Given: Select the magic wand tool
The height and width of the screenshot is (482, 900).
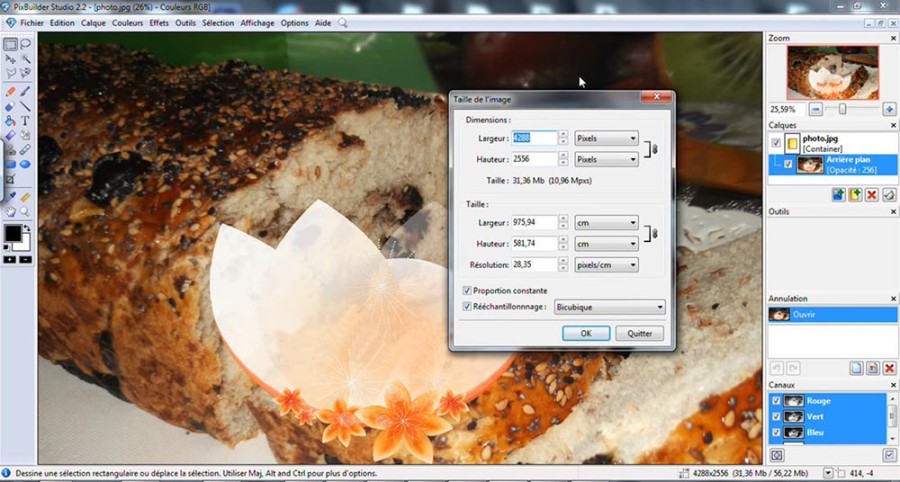Looking at the screenshot, I should tap(25, 59).
